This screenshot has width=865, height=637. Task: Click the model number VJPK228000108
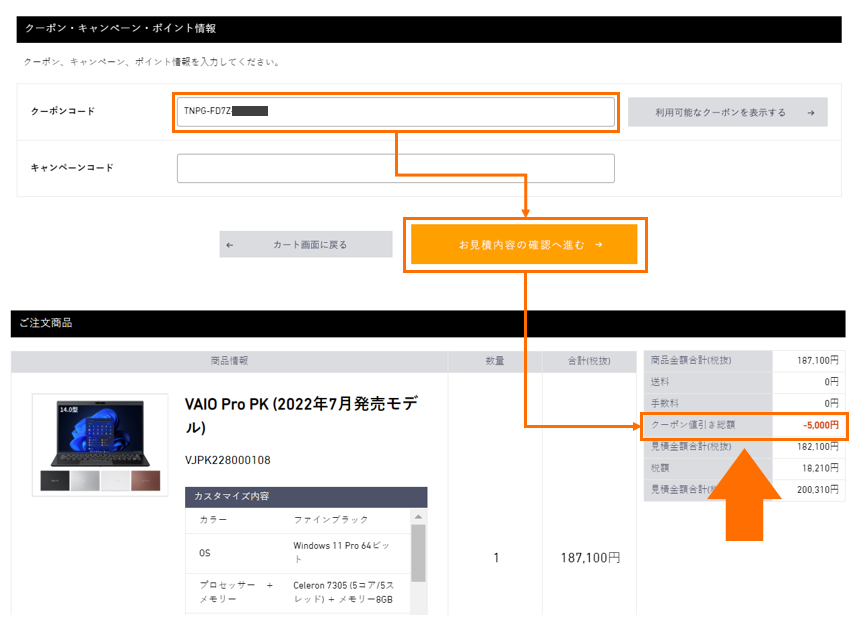coord(228,460)
